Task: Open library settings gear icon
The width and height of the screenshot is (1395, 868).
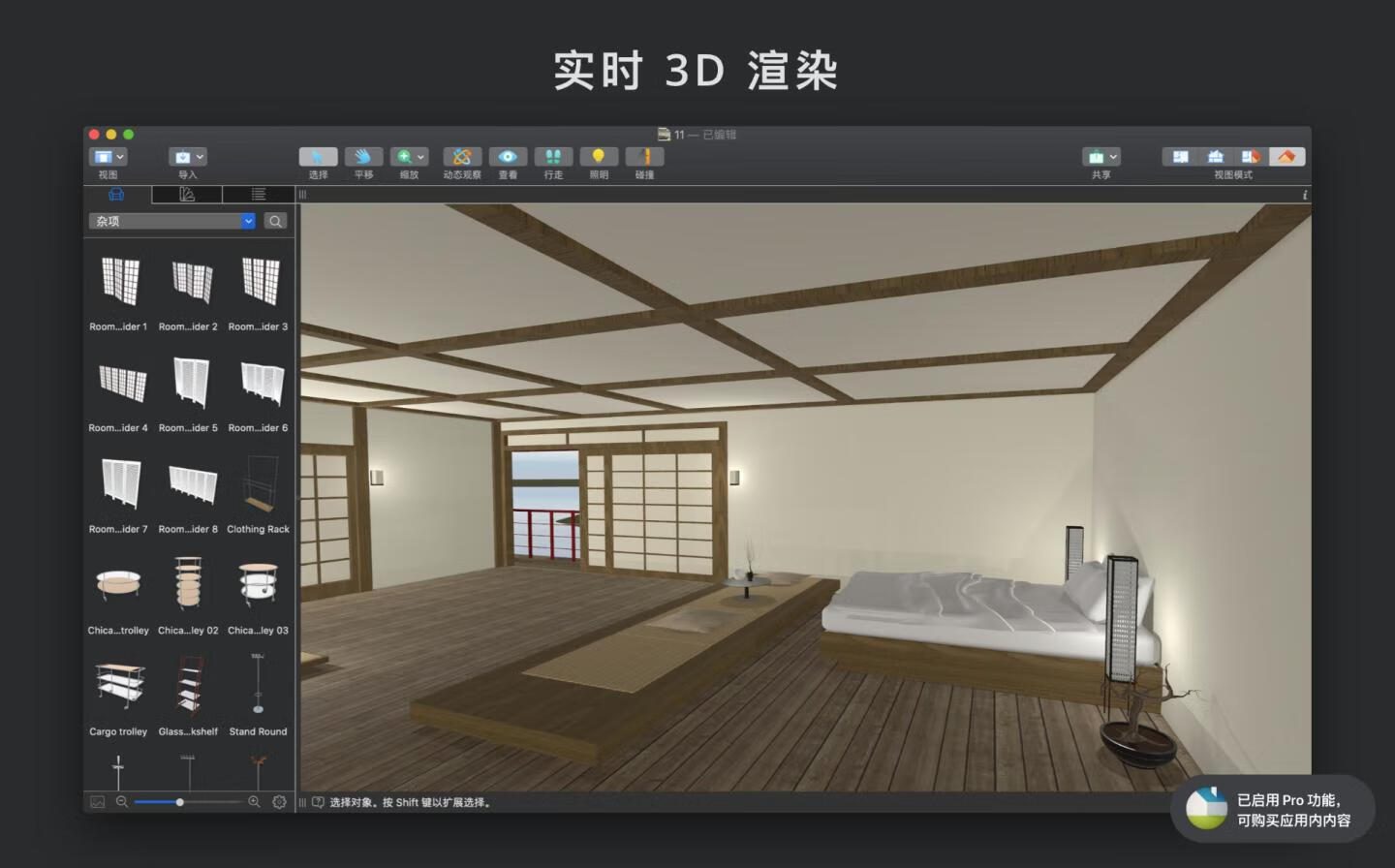Action: tap(279, 802)
